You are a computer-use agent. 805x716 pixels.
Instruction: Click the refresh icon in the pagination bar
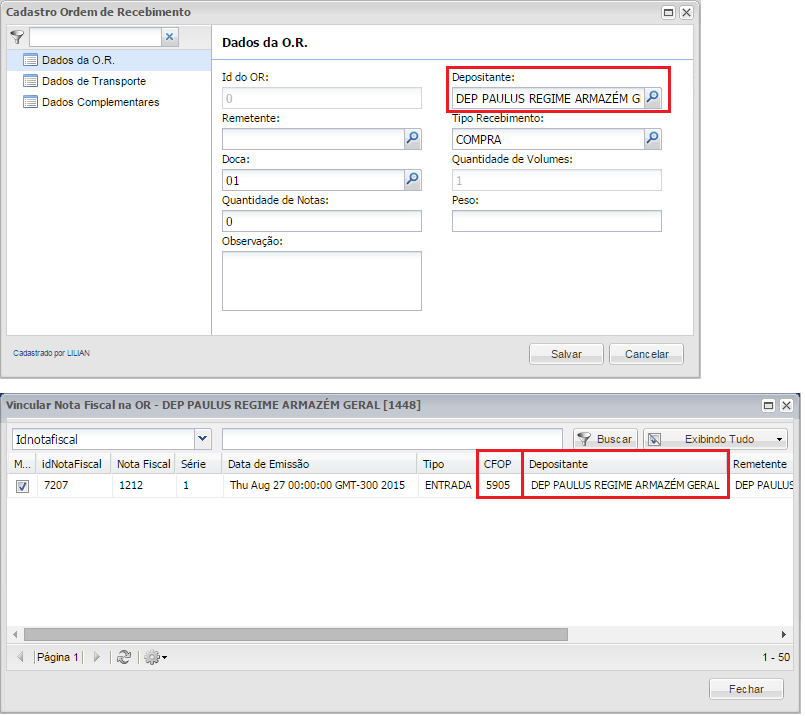pyautogui.click(x=124, y=656)
